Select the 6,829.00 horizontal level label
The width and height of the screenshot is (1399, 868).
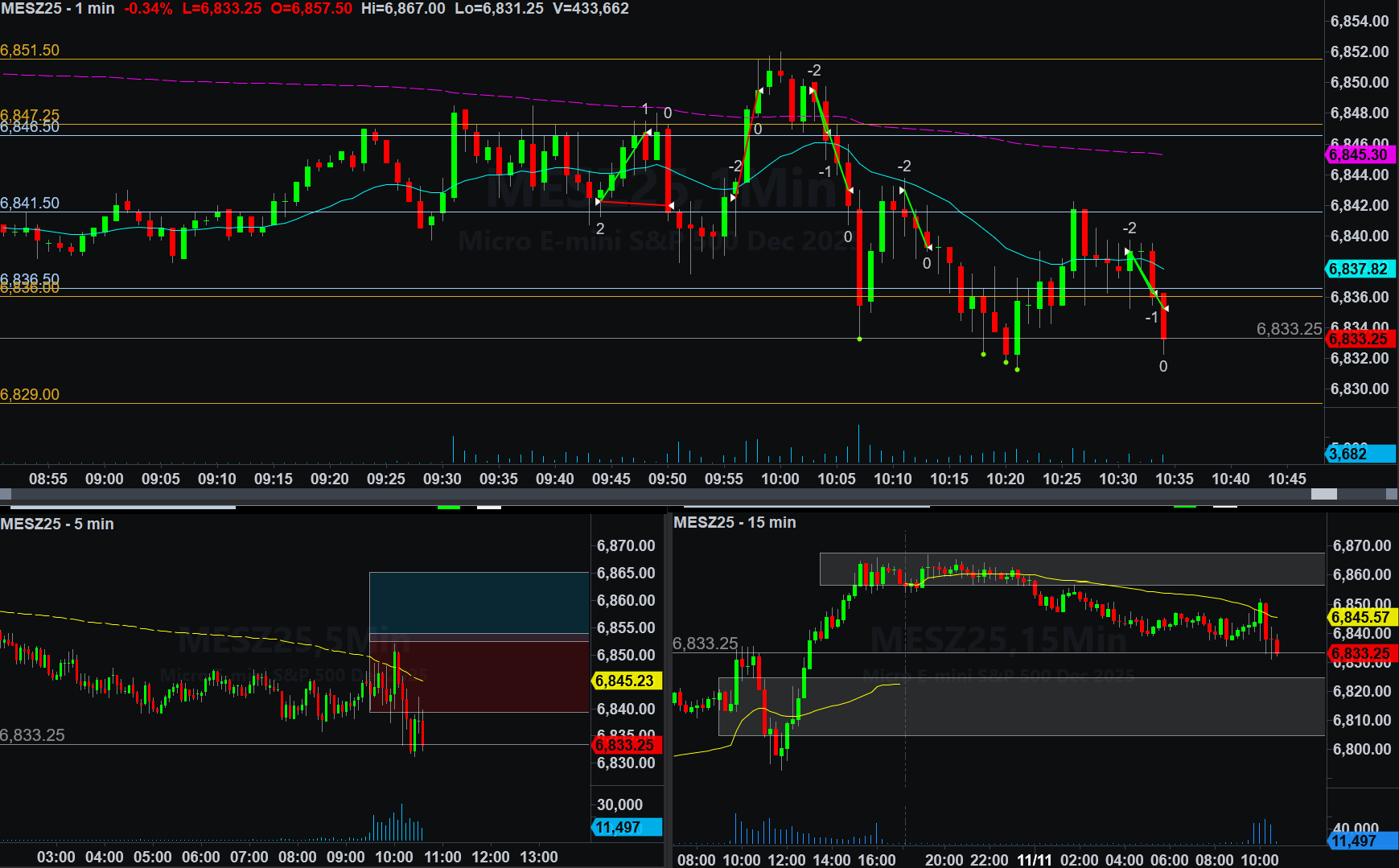30,394
